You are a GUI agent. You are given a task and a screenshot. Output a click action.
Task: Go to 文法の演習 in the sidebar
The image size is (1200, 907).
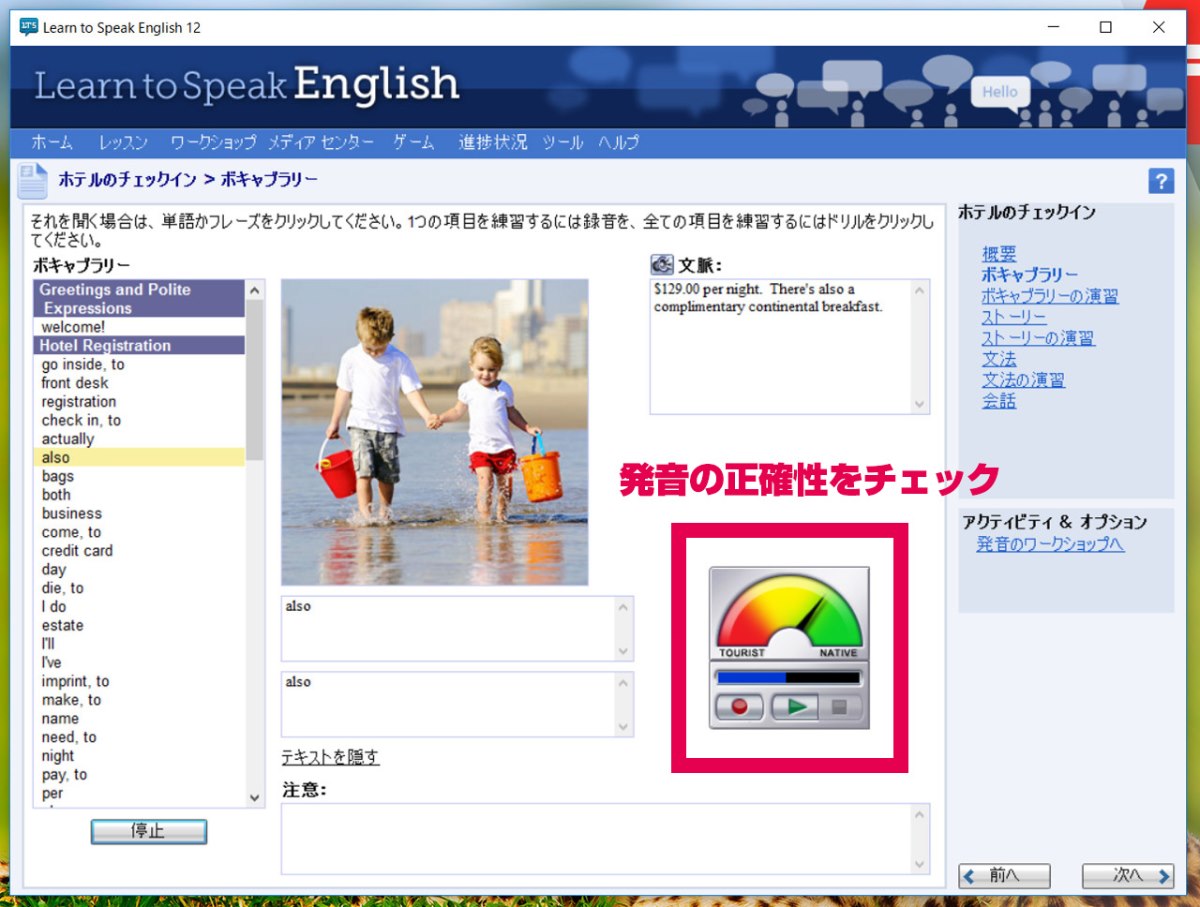pyautogui.click(x=1024, y=380)
